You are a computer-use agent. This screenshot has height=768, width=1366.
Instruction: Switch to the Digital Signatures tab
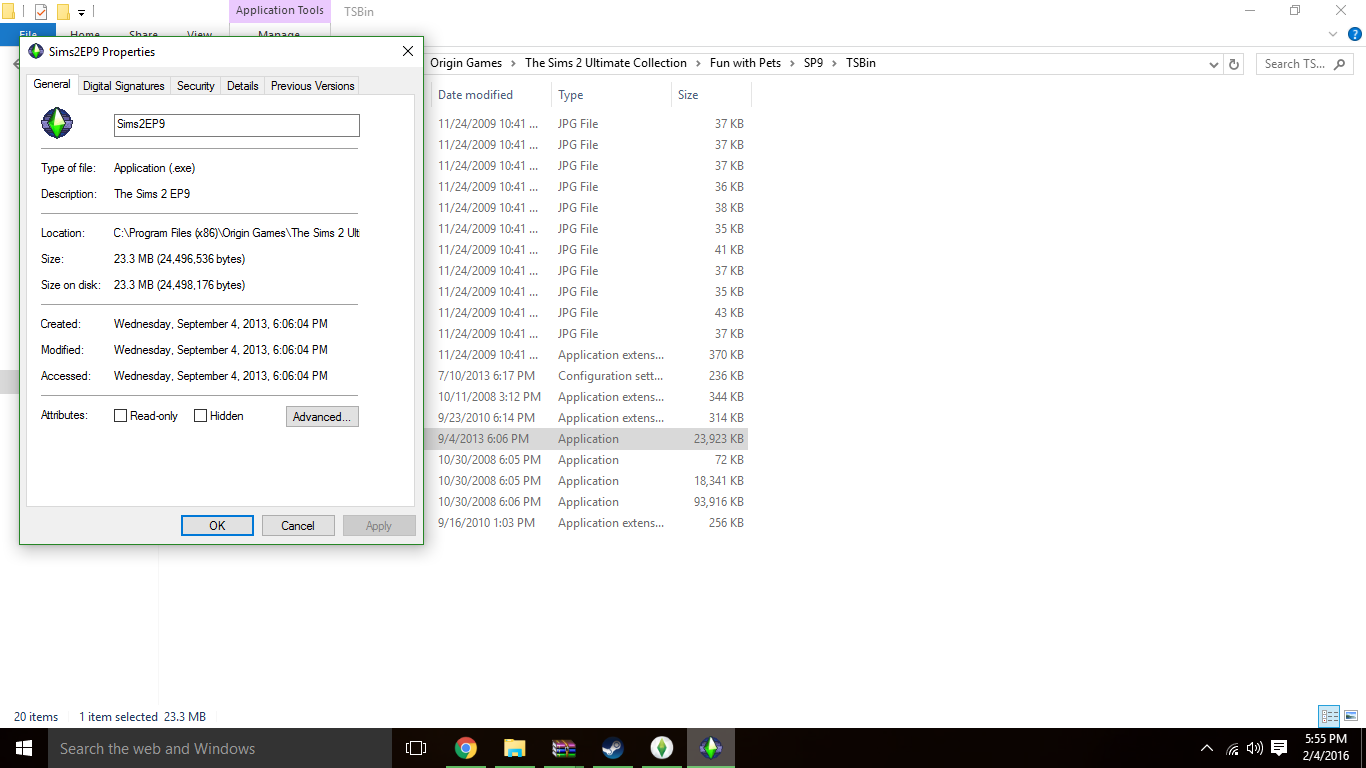coord(124,86)
